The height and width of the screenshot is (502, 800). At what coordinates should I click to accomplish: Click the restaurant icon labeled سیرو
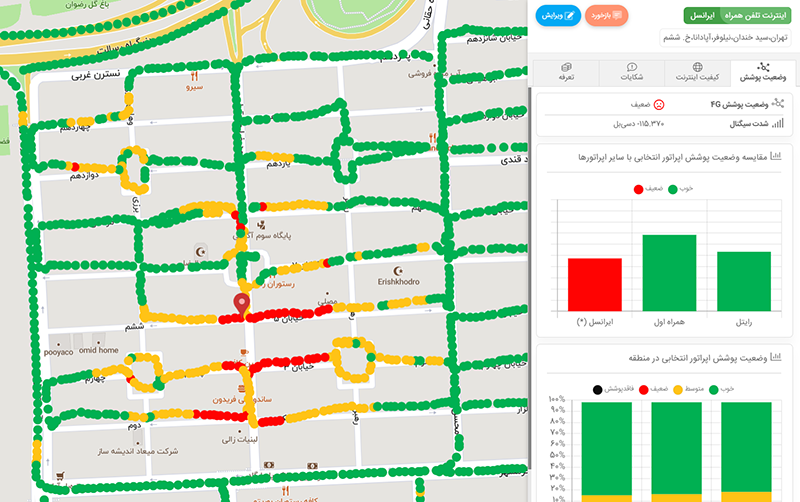pos(195,76)
